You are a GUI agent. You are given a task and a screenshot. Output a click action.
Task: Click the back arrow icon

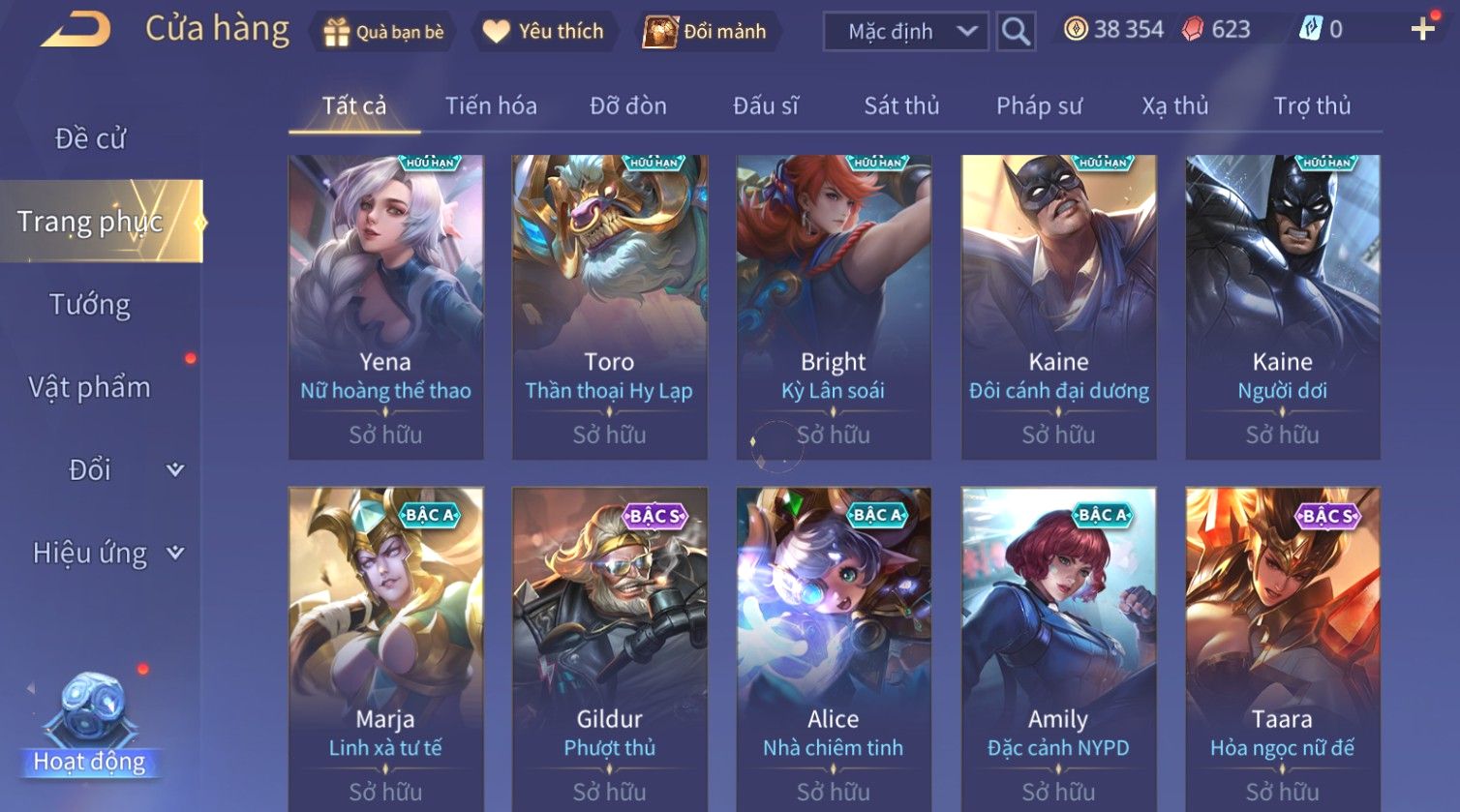[76, 29]
